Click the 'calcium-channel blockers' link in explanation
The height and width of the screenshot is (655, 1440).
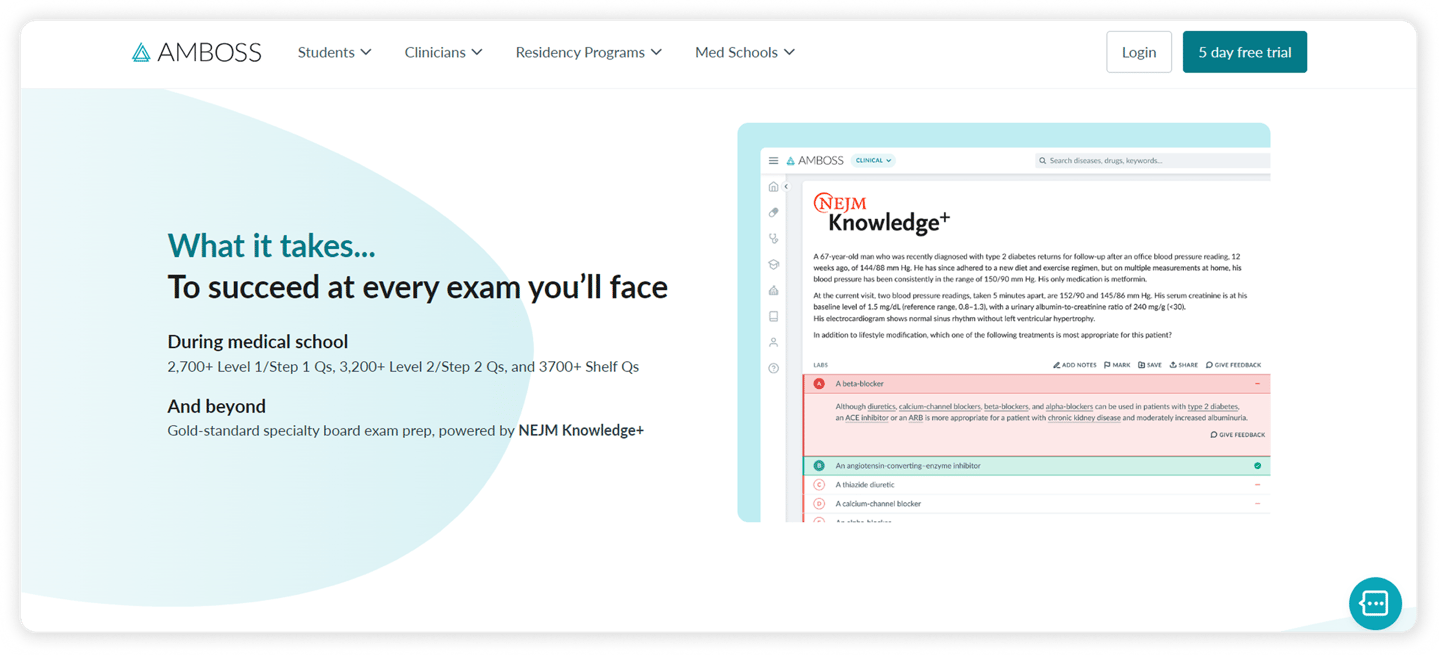938,407
